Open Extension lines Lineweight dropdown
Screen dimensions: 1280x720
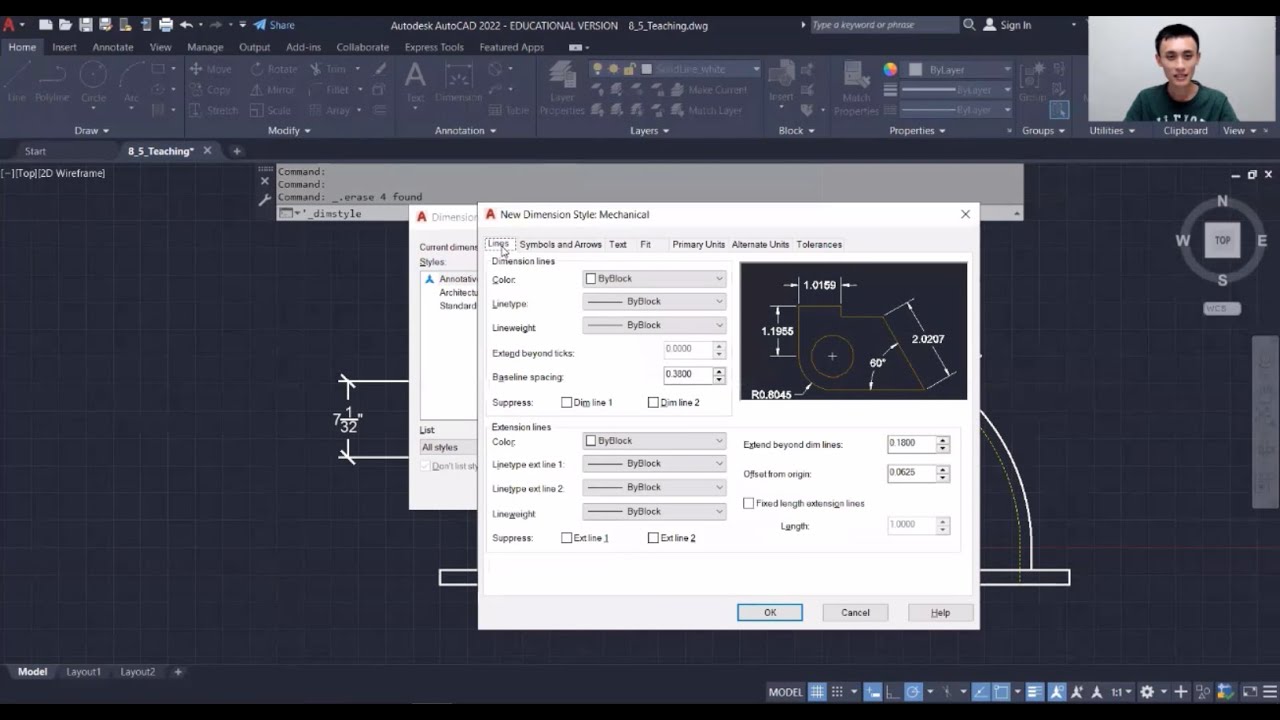click(x=654, y=511)
